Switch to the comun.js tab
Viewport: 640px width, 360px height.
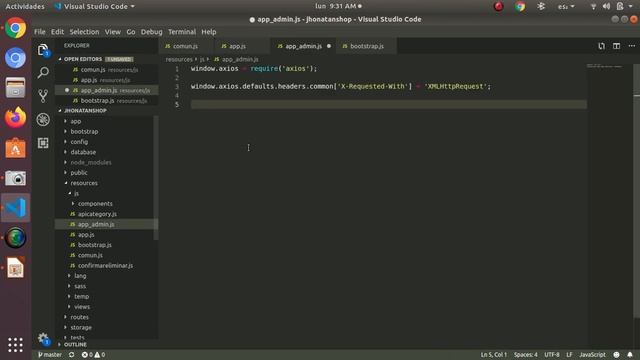(x=185, y=46)
